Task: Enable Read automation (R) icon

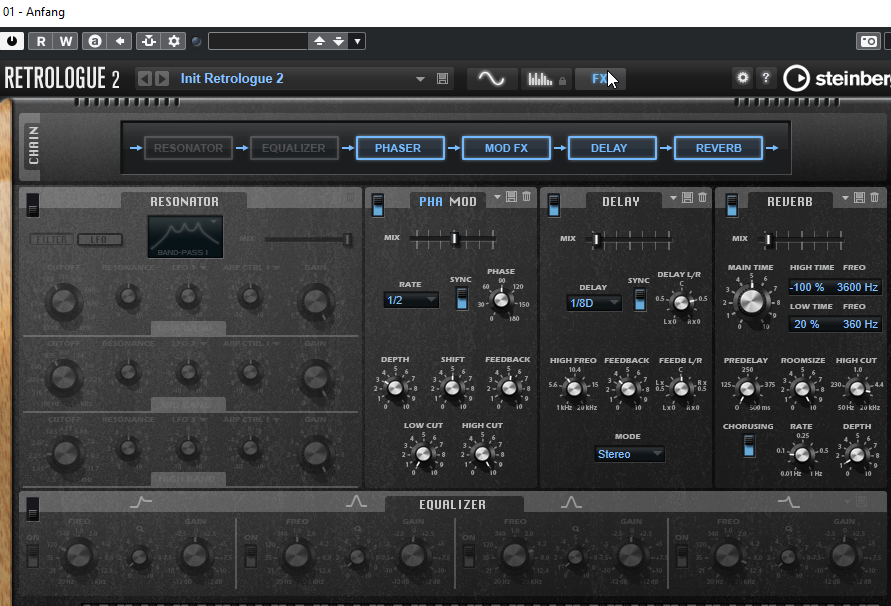Action: tap(41, 41)
